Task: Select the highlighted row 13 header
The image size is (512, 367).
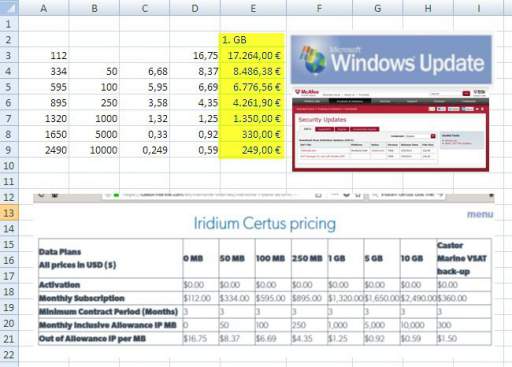Action: (9, 213)
